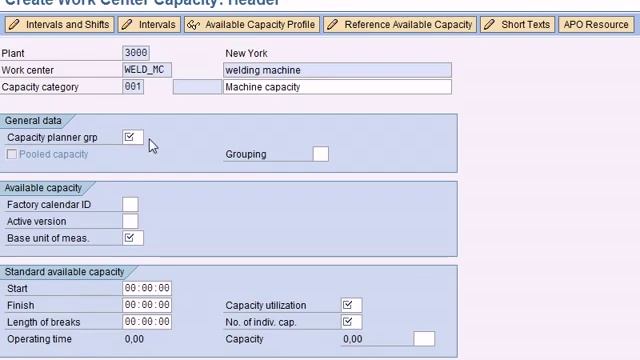Click the Machine capacity text field
Viewport: 640px width, 360px height.
tap(338, 87)
